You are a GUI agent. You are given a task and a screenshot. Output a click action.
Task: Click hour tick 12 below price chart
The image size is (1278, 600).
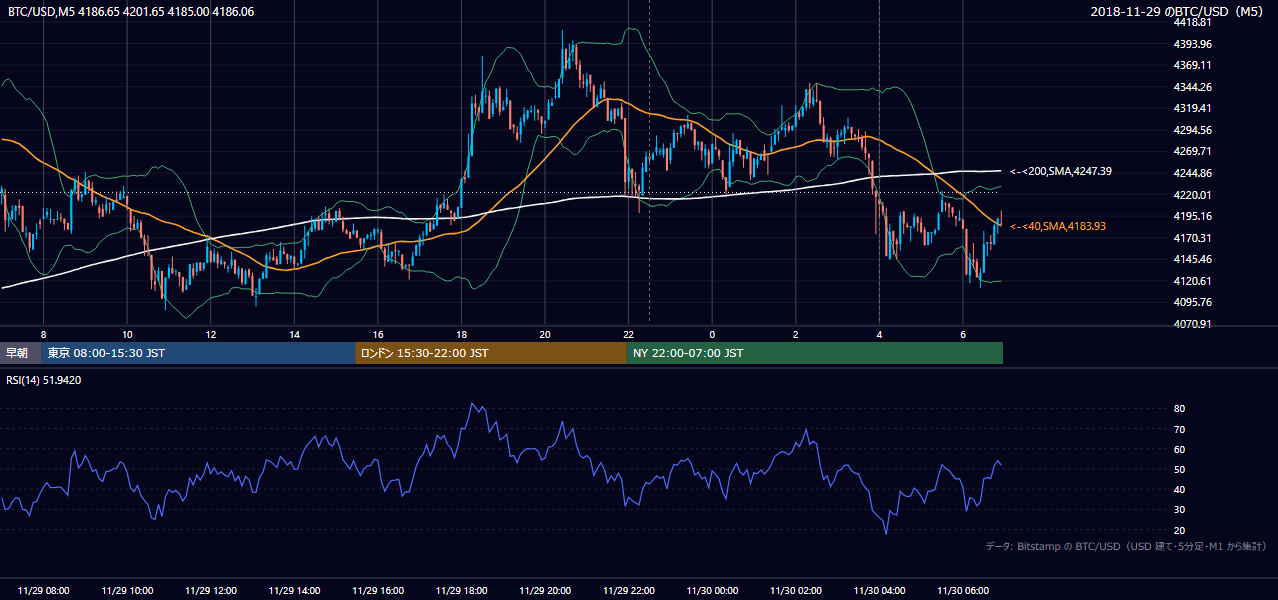tap(210, 334)
